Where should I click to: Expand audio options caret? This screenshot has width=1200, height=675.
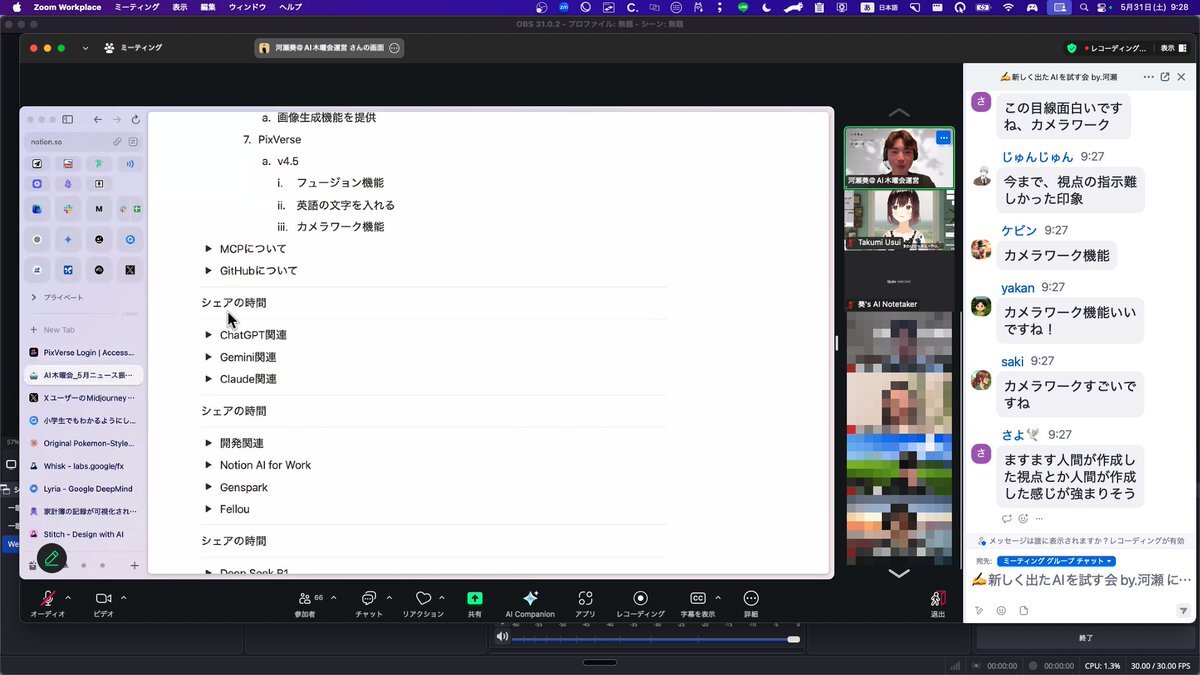pyautogui.click(x=68, y=598)
